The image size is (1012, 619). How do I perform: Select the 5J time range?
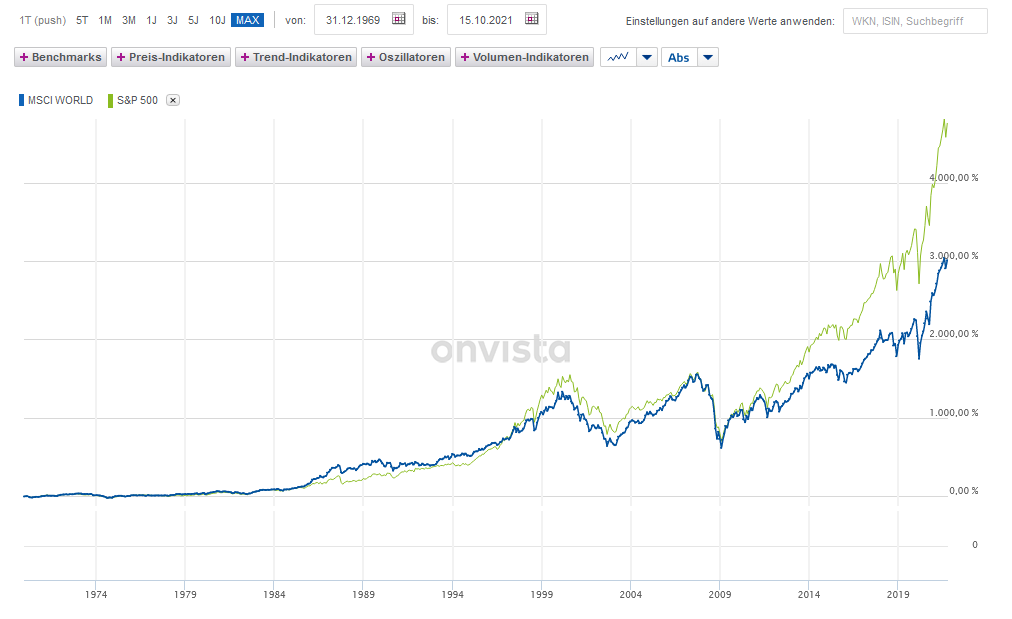pos(194,20)
